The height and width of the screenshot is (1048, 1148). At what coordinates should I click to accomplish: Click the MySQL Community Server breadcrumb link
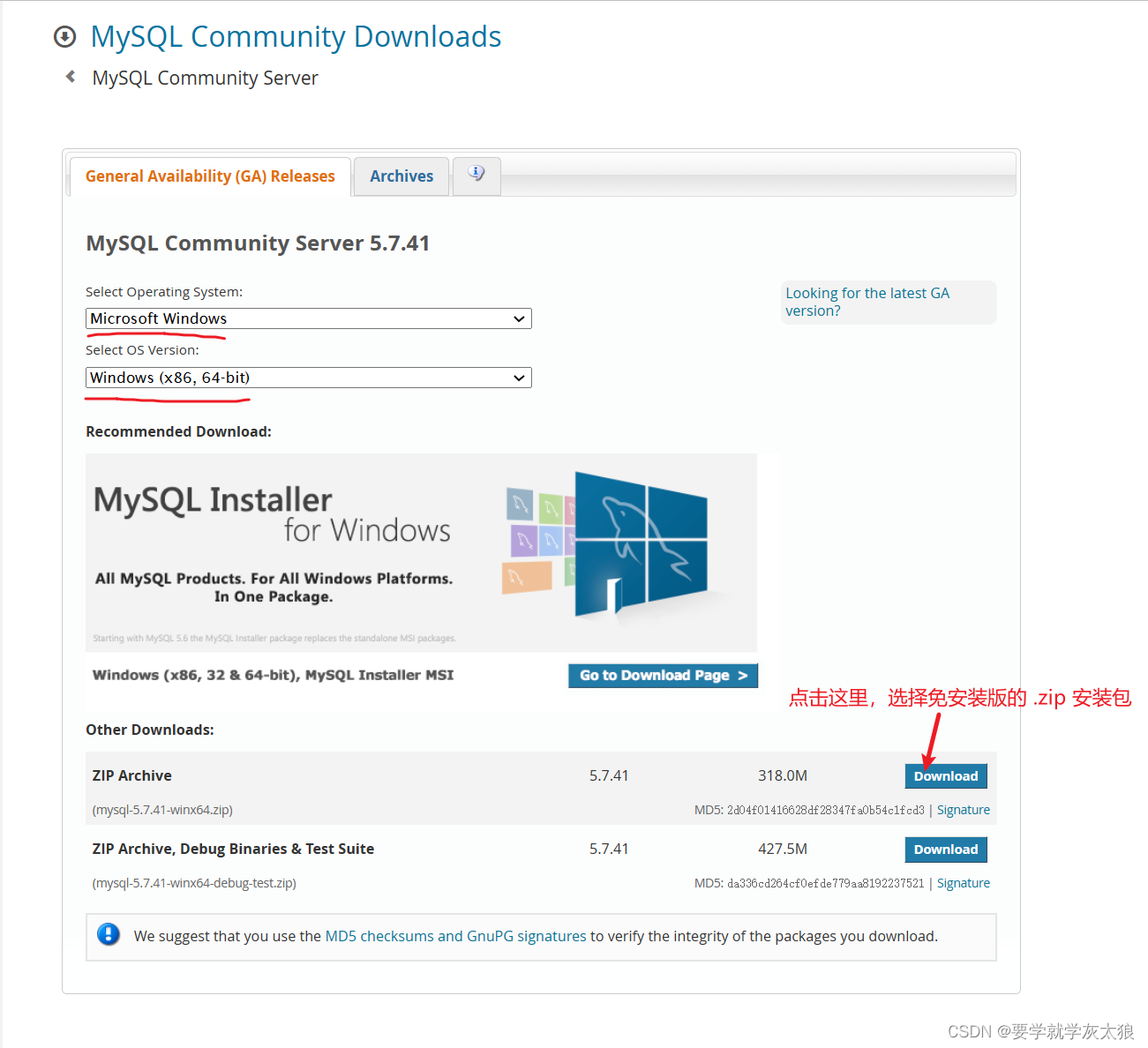205,78
